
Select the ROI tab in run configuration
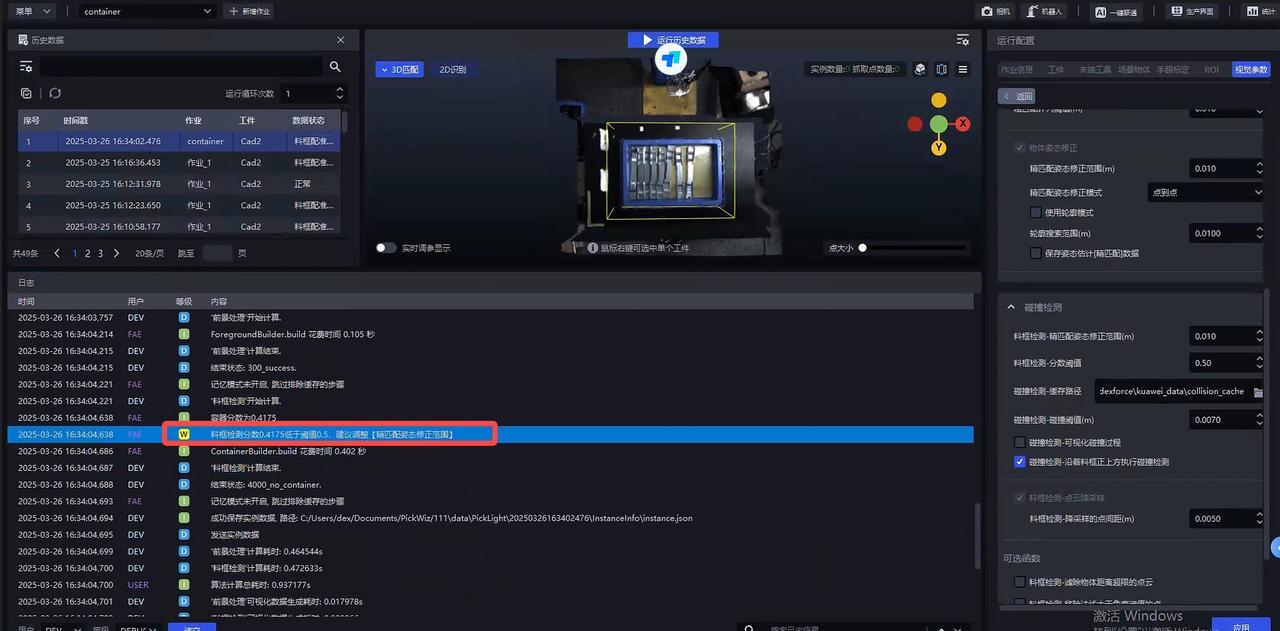tap(1211, 70)
